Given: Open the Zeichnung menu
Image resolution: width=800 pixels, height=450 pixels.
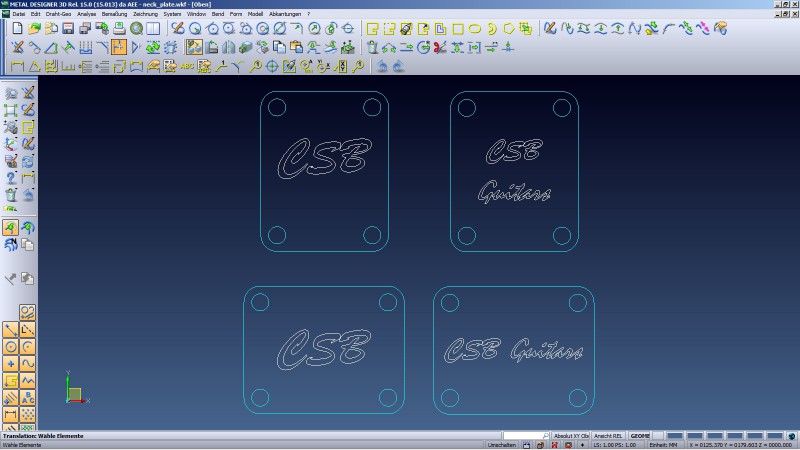Looking at the screenshot, I should click(x=145, y=15).
